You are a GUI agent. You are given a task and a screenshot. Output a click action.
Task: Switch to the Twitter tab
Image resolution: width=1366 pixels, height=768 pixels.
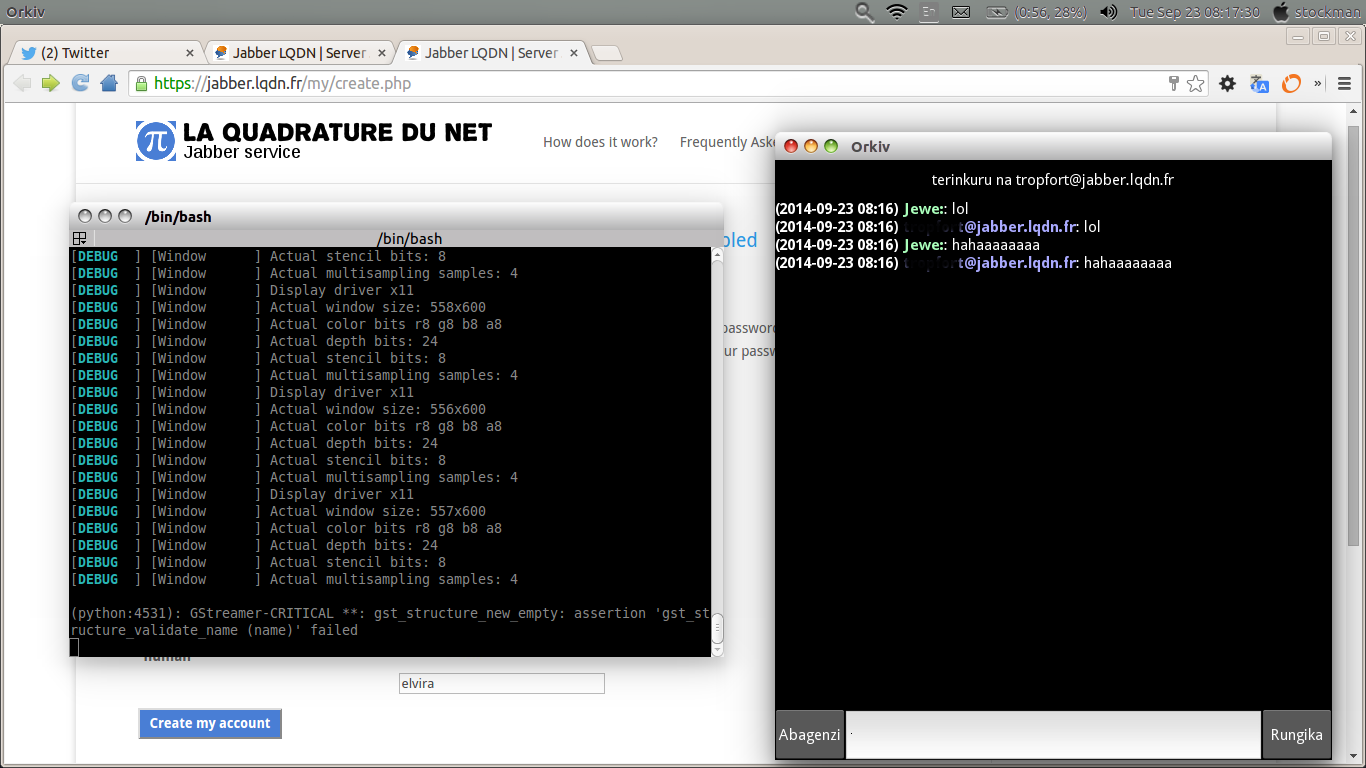105,53
